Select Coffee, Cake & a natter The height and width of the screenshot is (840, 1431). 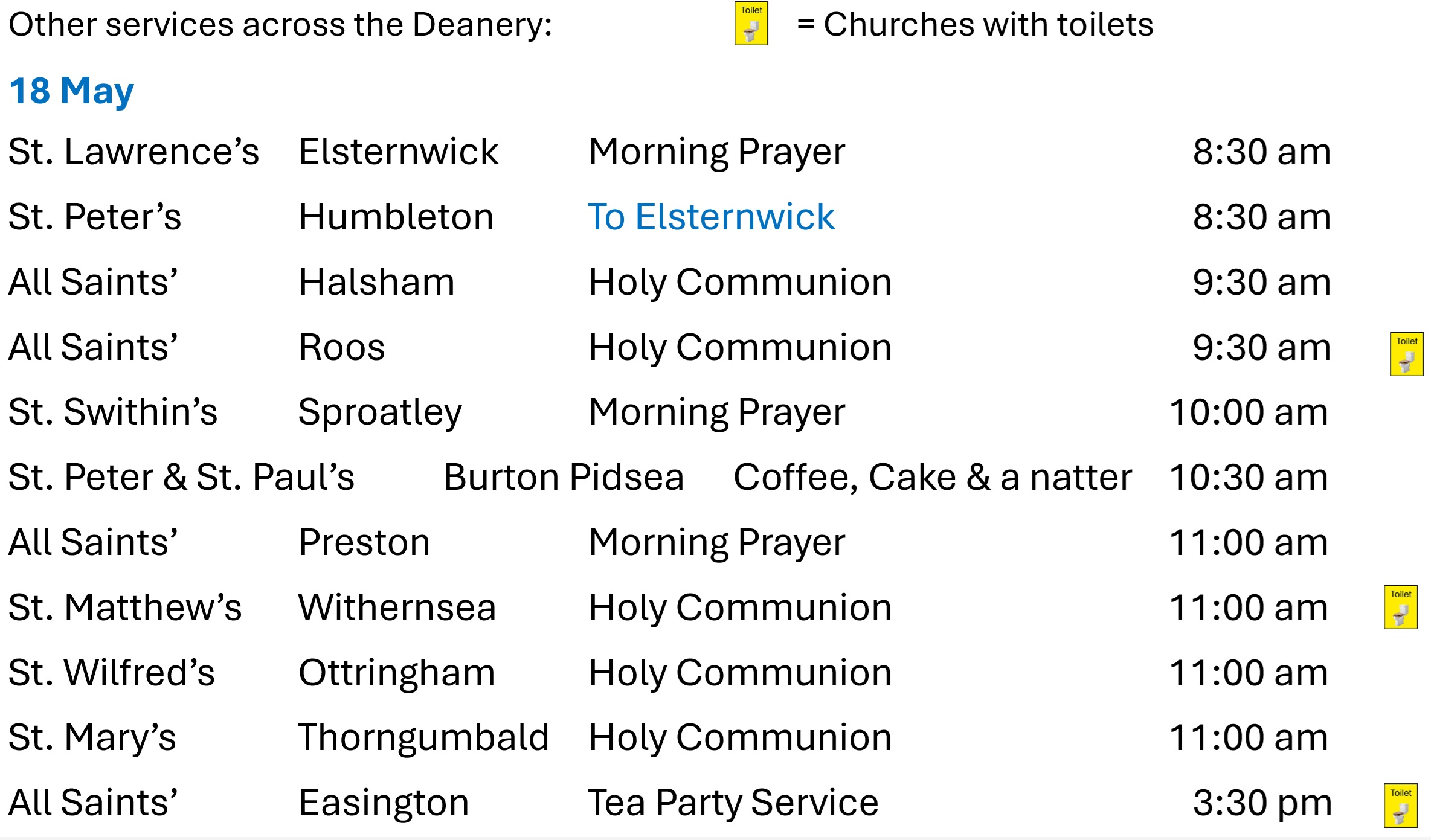933,478
